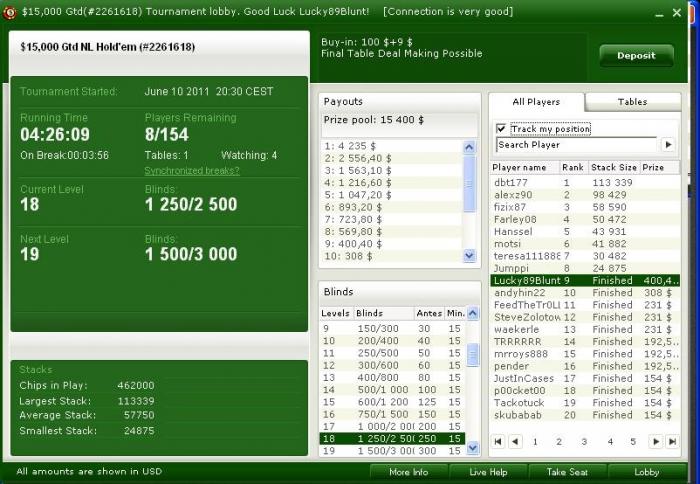Click the Live Help button

[x=488, y=472]
